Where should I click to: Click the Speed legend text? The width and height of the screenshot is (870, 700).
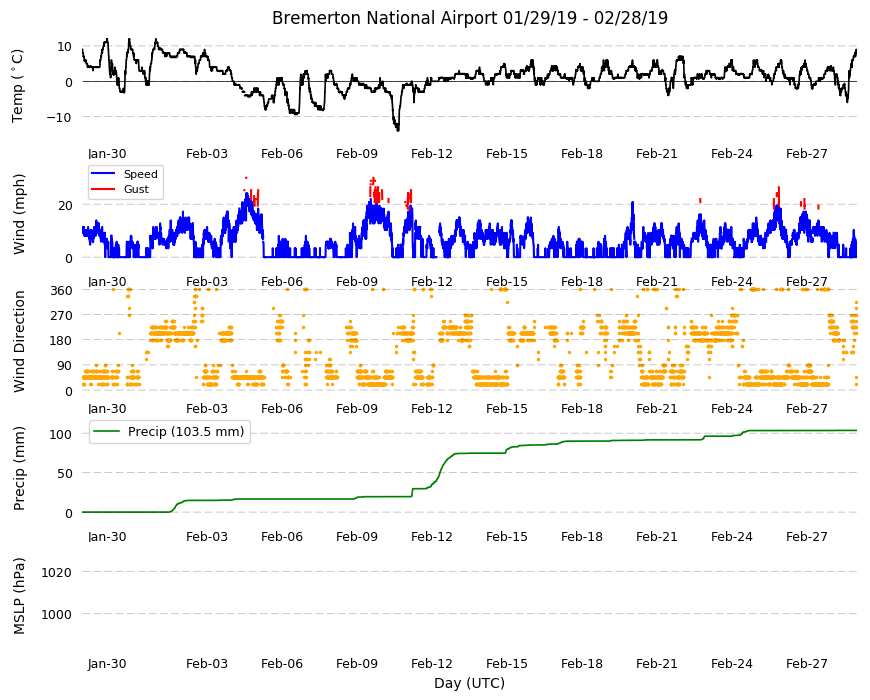click(x=140, y=174)
